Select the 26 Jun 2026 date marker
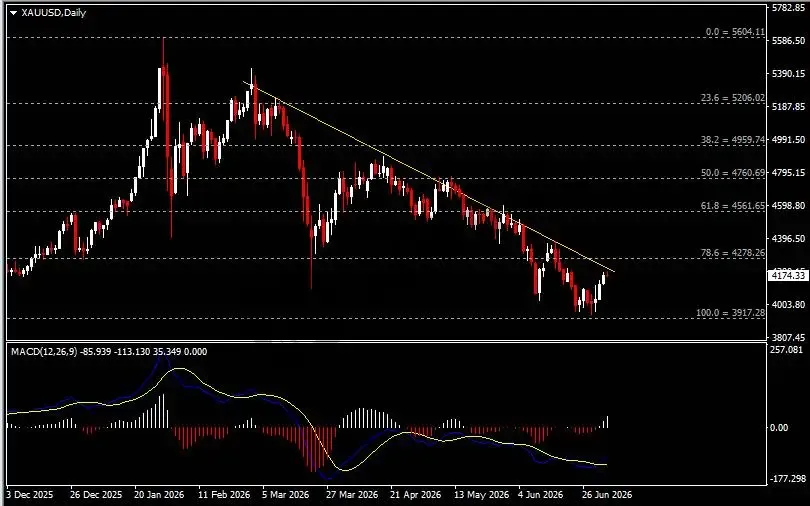810x506 pixels. [608, 495]
